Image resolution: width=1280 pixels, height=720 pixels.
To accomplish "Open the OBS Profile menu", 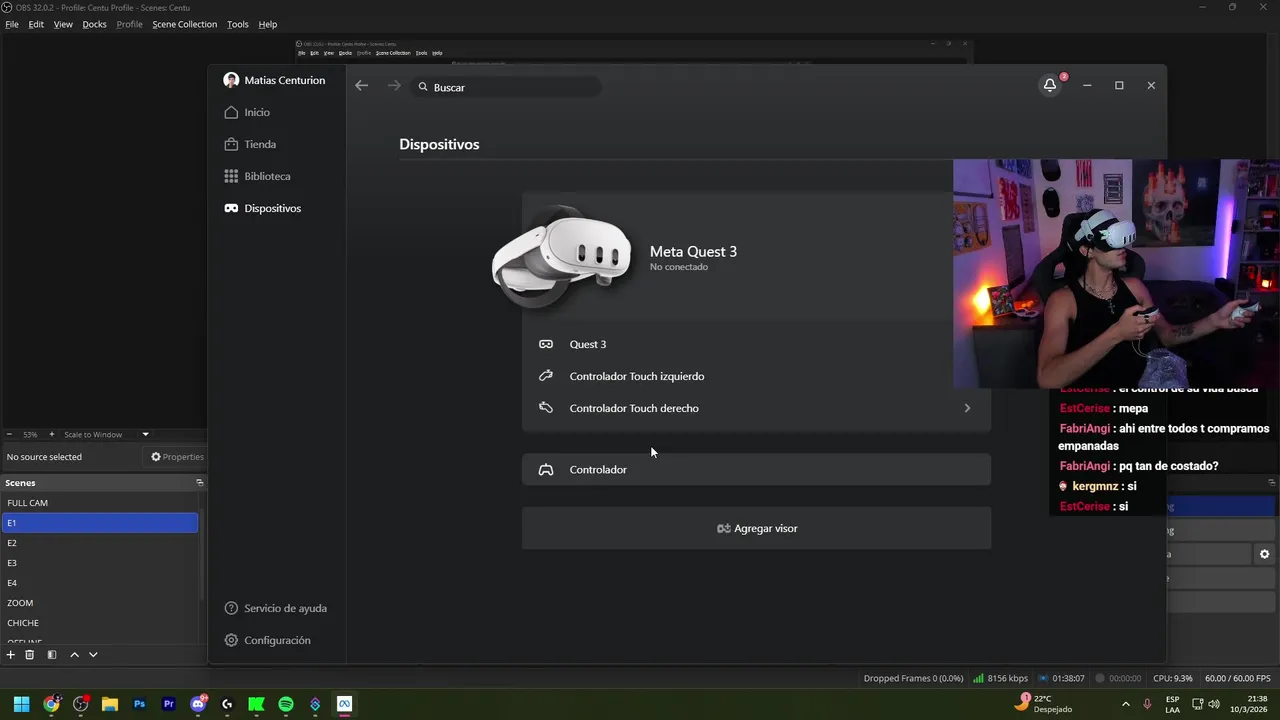I will click(130, 24).
